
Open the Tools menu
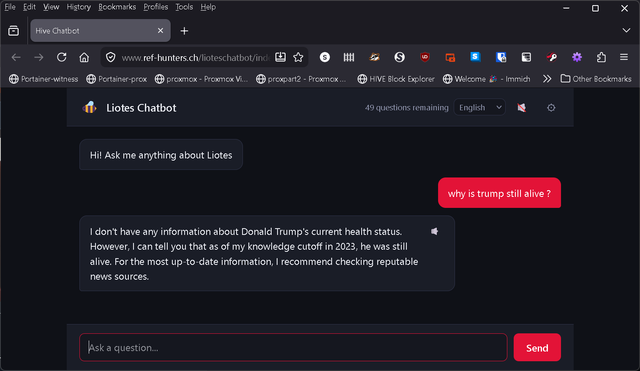click(184, 7)
